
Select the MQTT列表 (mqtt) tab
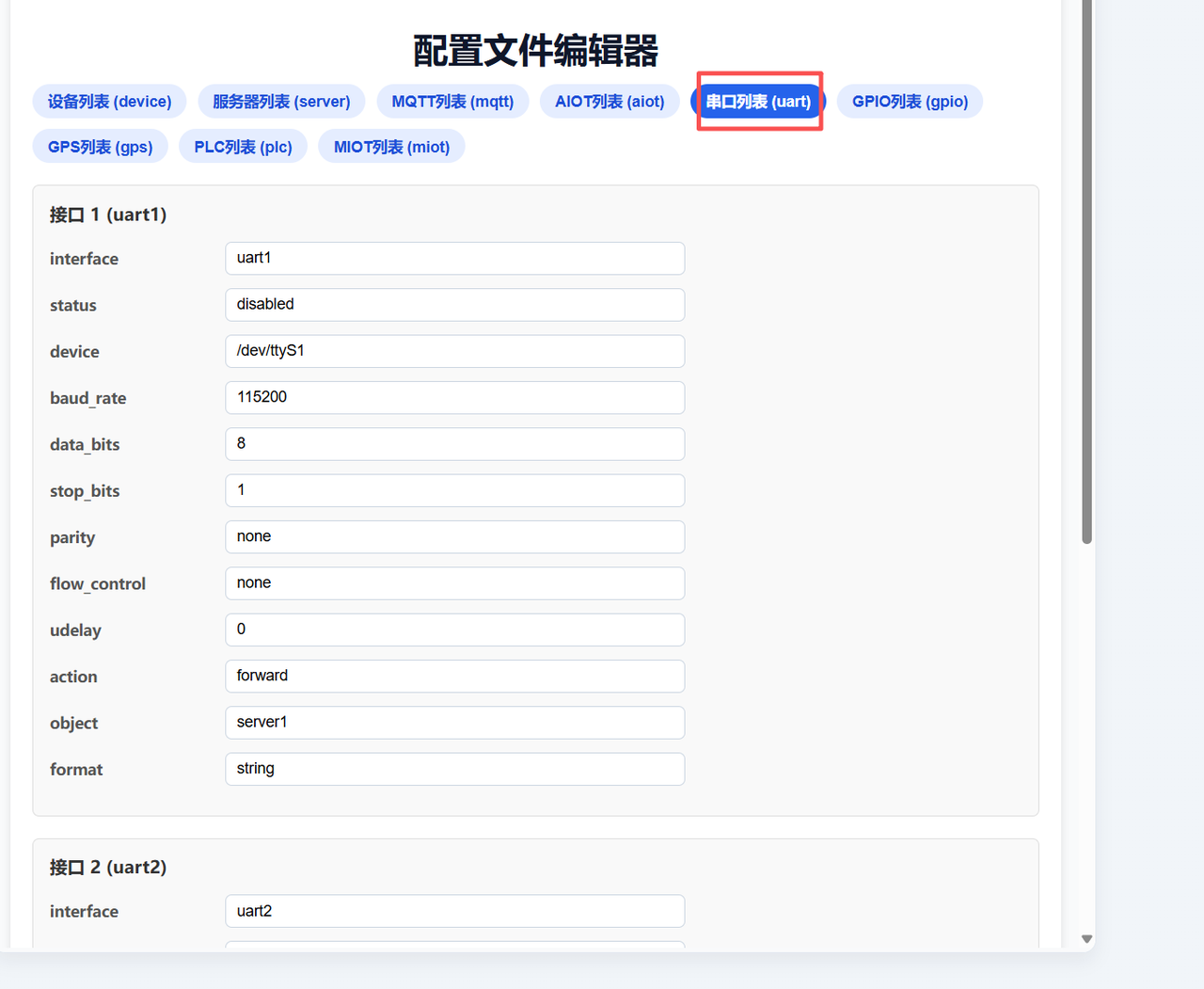coord(452,102)
